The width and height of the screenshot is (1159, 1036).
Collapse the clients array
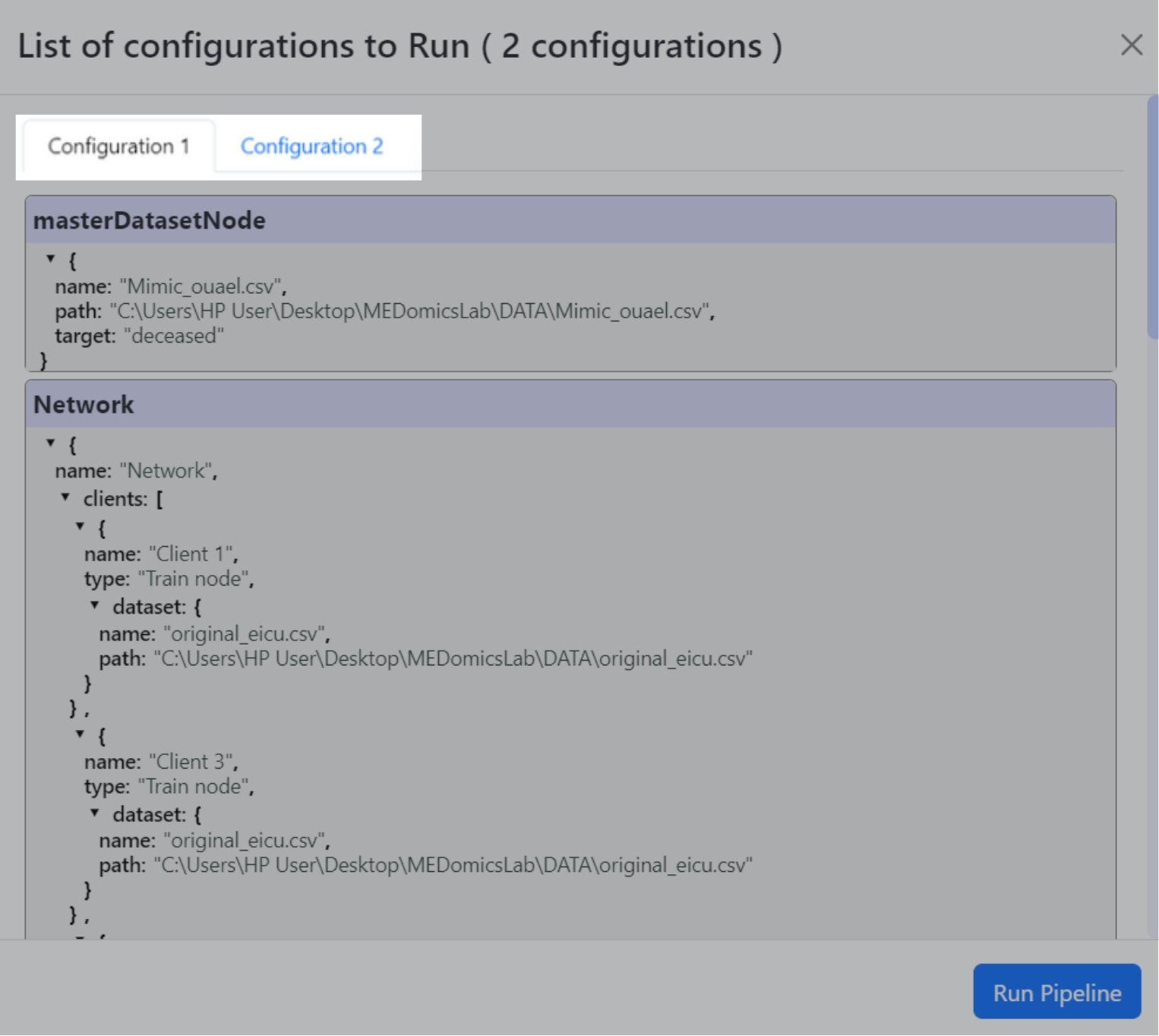click(x=66, y=497)
